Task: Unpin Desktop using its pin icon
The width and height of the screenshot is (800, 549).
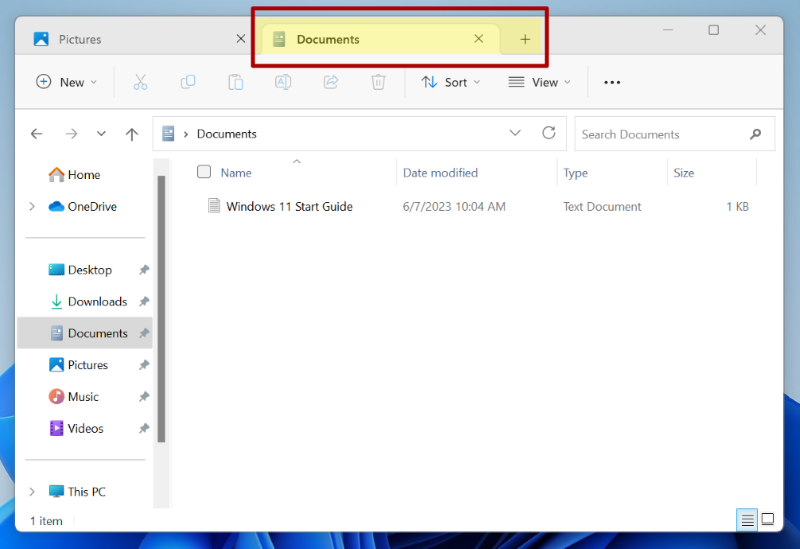Action: pos(144,269)
